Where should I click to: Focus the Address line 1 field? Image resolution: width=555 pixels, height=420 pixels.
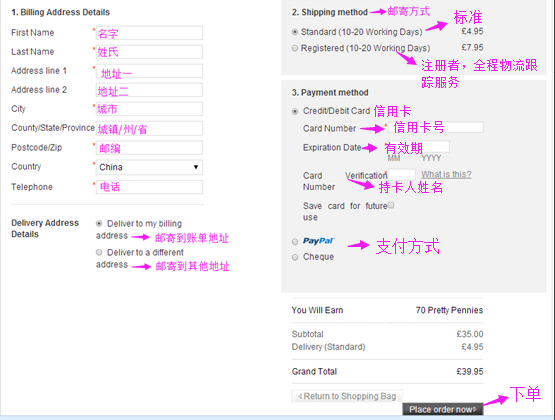pos(149,71)
